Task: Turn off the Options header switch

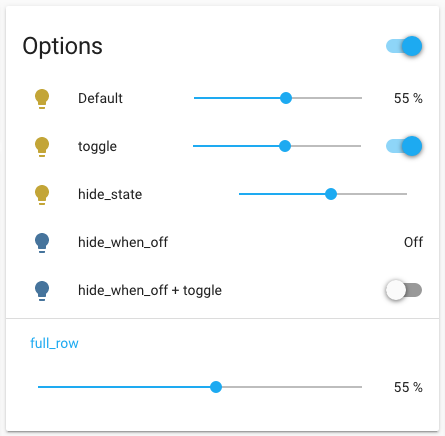Action: (x=404, y=46)
